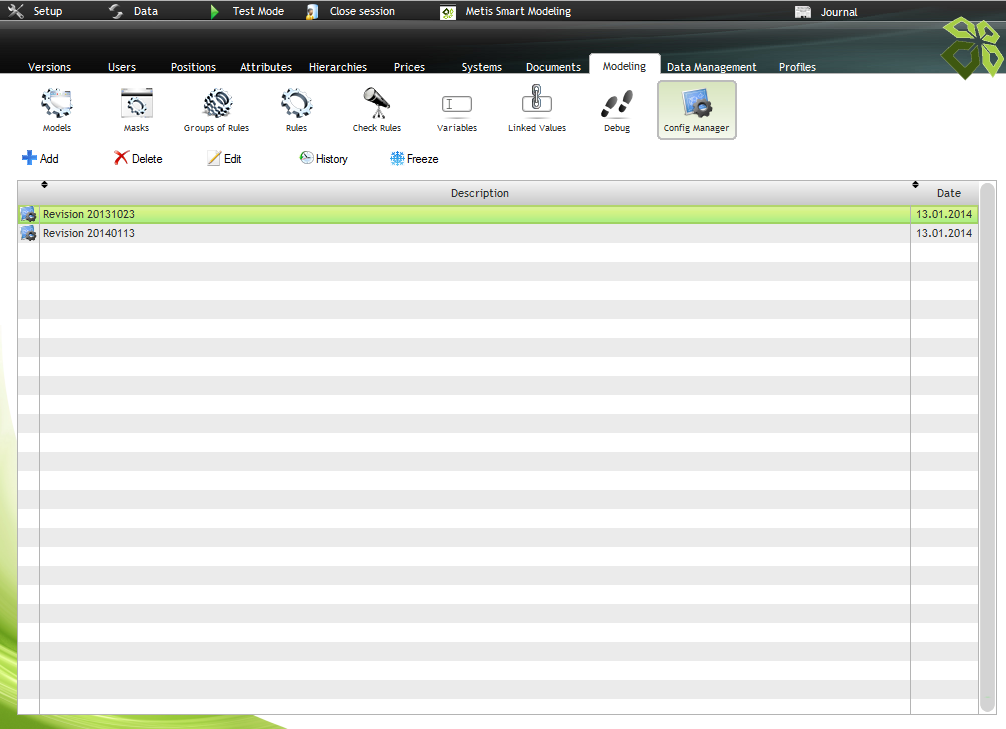Viewport: 1006px width, 729px height.
Task: Click the Data arrows icon
Action: pos(116,11)
